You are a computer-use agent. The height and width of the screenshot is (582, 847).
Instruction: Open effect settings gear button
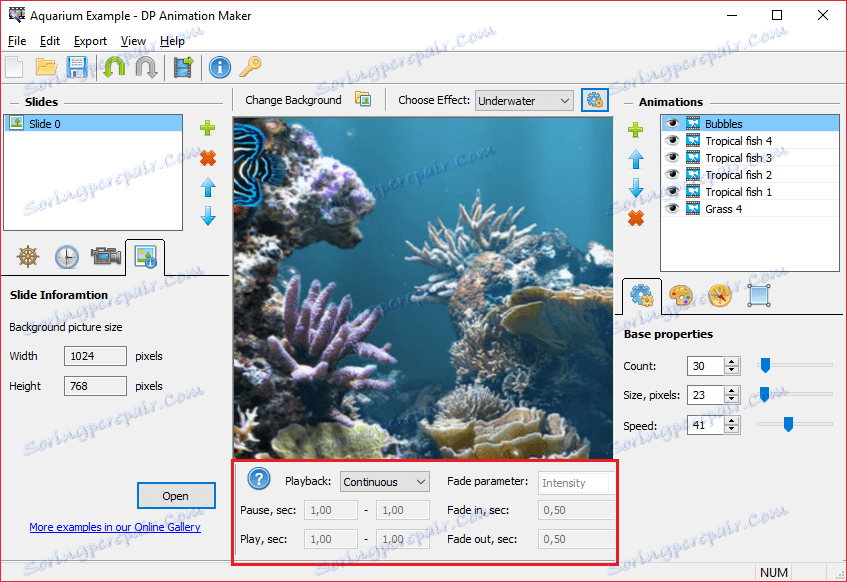click(x=595, y=101)
